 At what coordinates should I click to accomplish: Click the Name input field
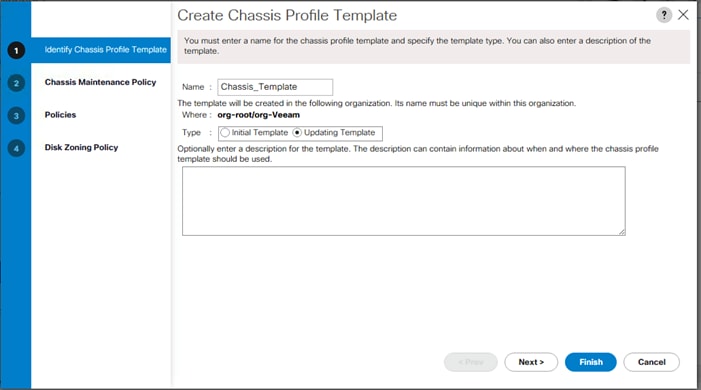point(275,87)
